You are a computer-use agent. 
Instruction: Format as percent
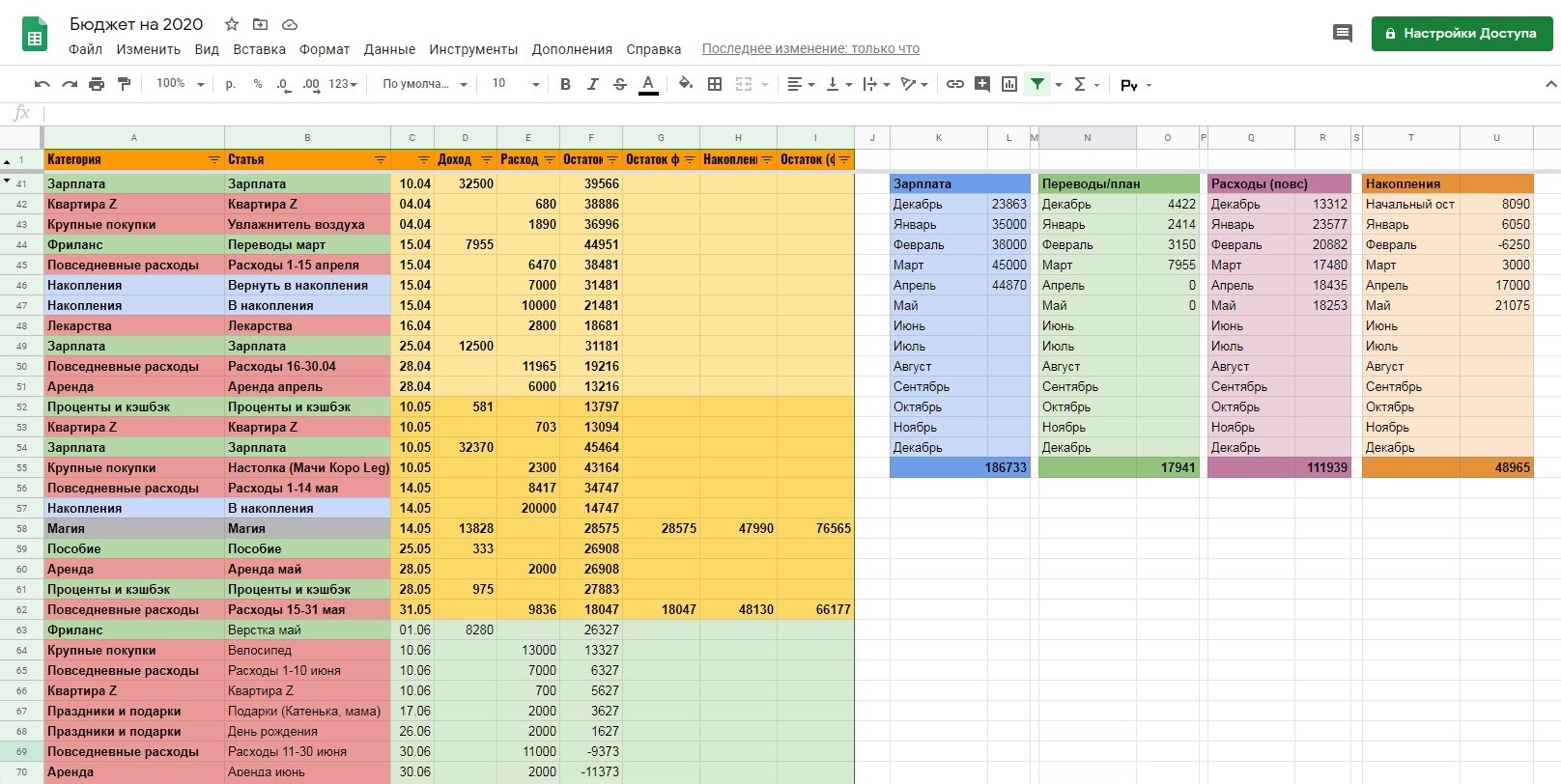[x=258, y=84]
